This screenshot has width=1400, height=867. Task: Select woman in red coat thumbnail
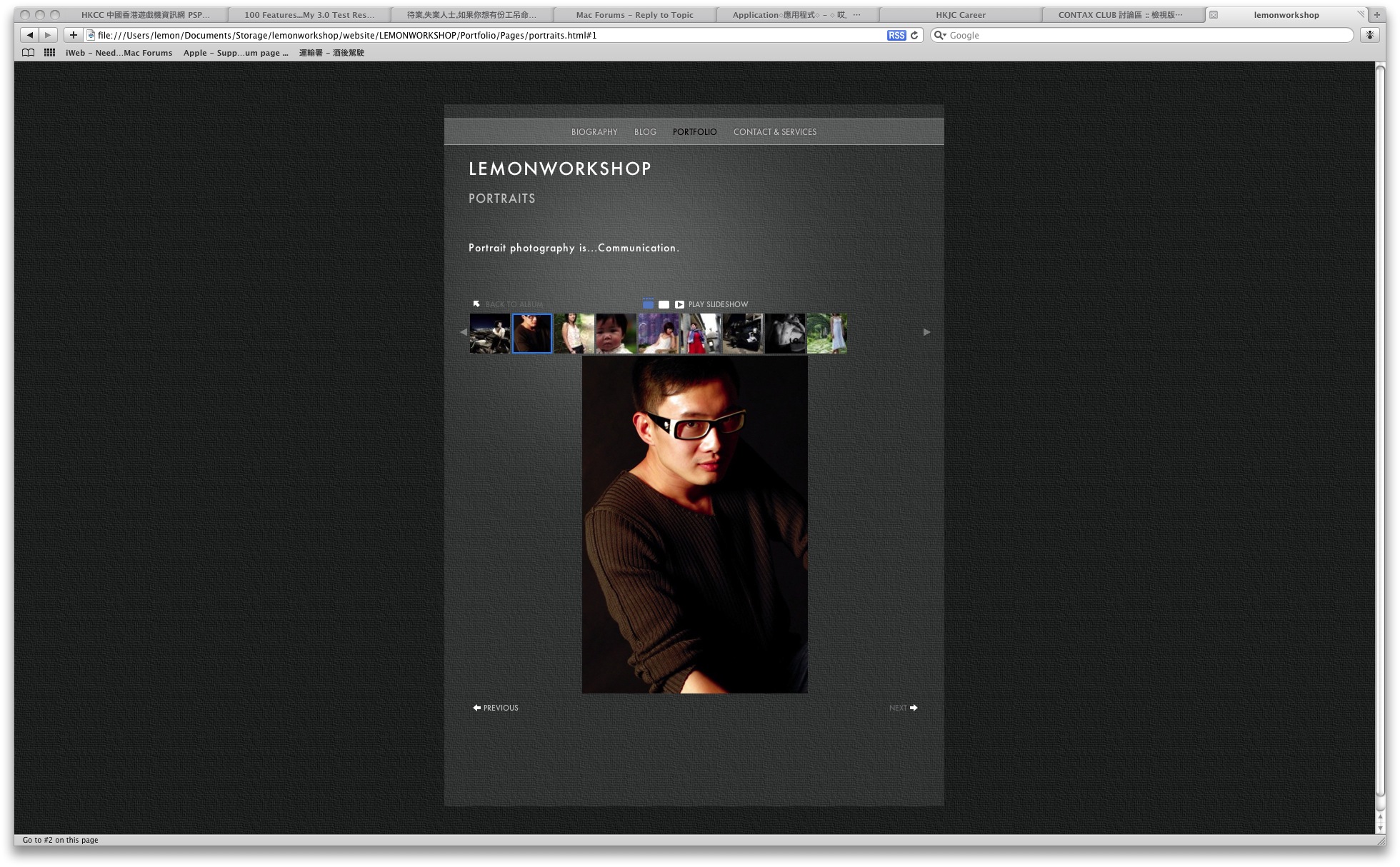click(701, 334)
